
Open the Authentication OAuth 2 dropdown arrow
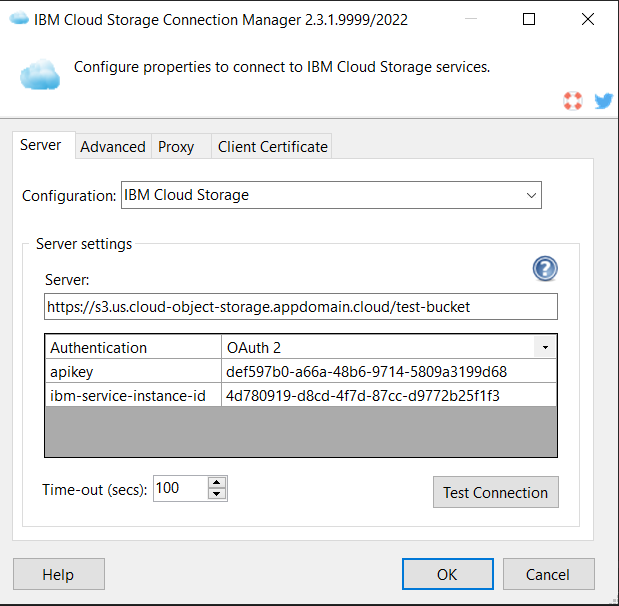[545, 348]
